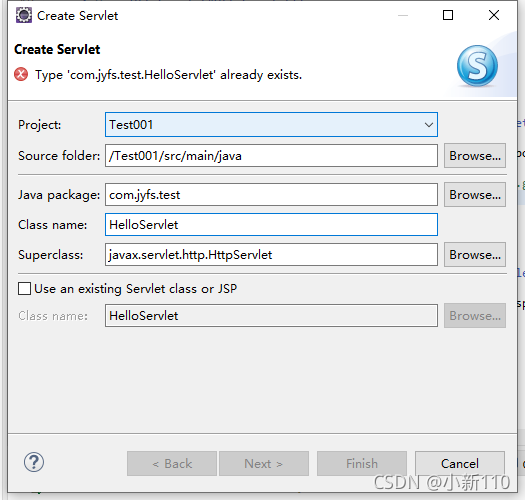Click the red error icon beside message
This screenshot has width=525, height=500.
21,74
